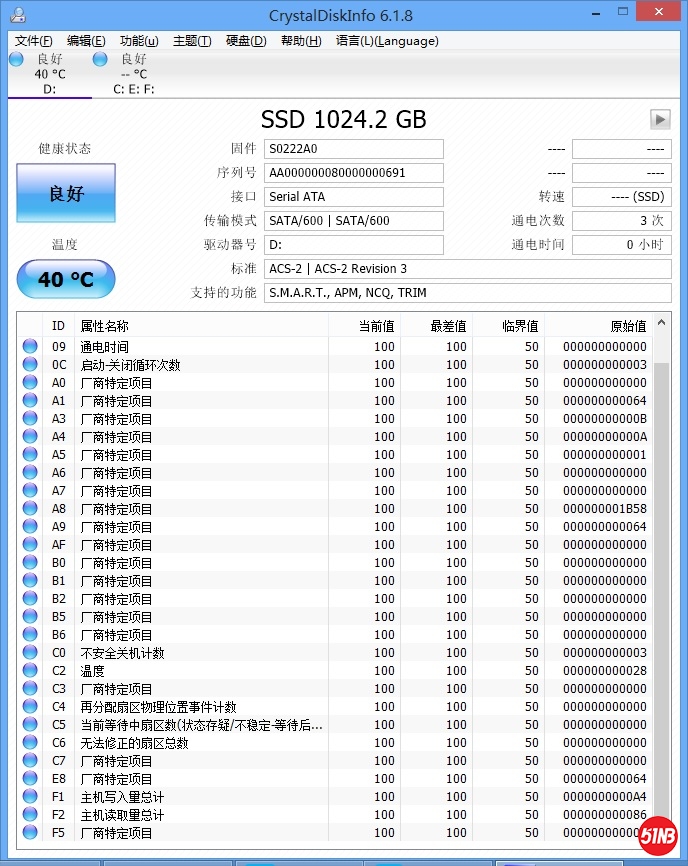Click the supported features field
The image size is (688, 866).
[468, 293]
